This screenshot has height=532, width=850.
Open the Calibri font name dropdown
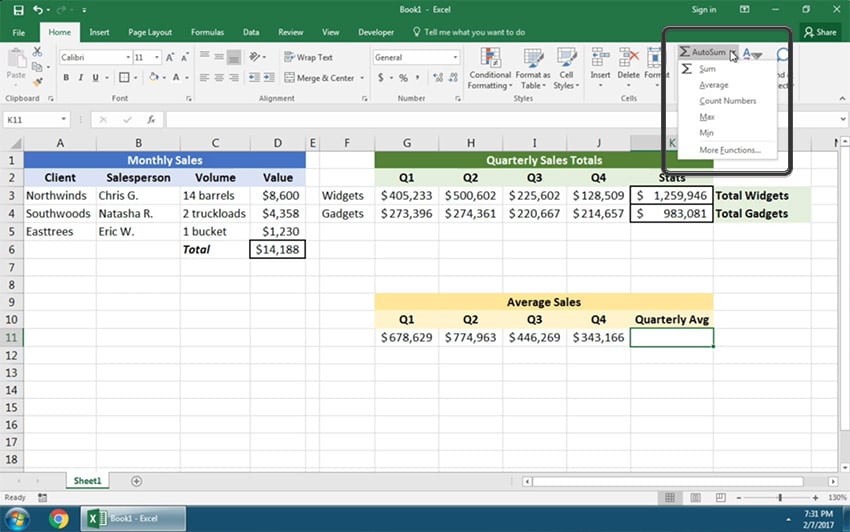point(128,57)
